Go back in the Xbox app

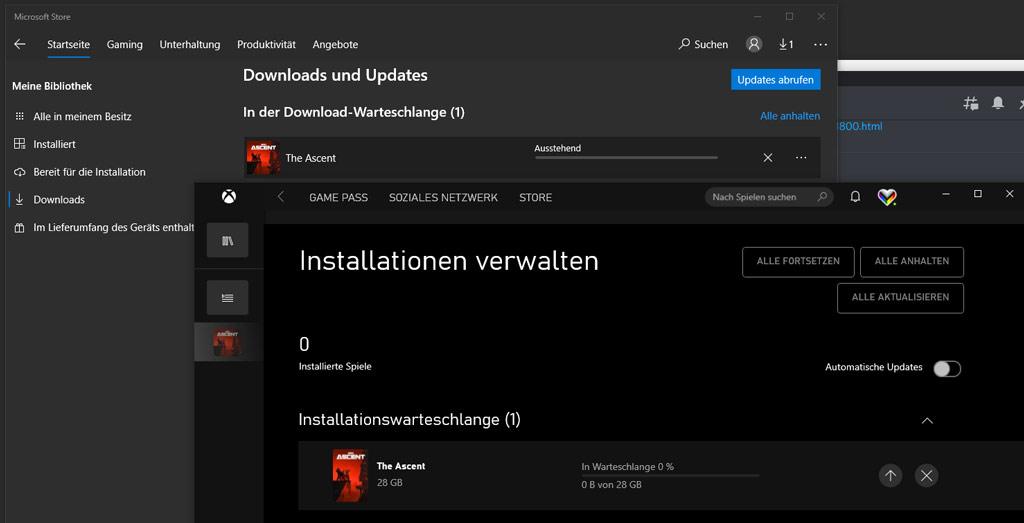pos(281,197)
